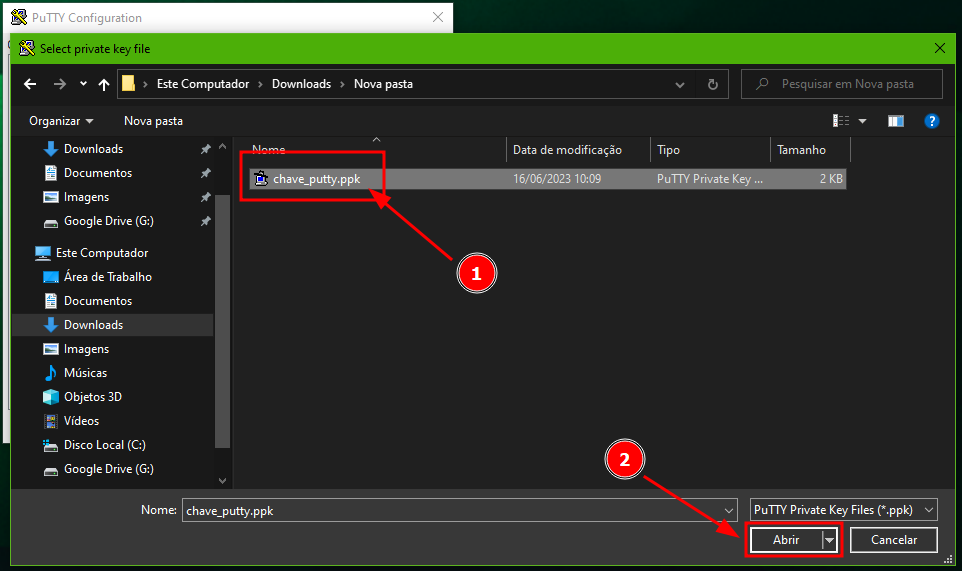This screenshot has height=571, width=962.
Task: Open help with the blue question mark
Action: click(931, 121)
